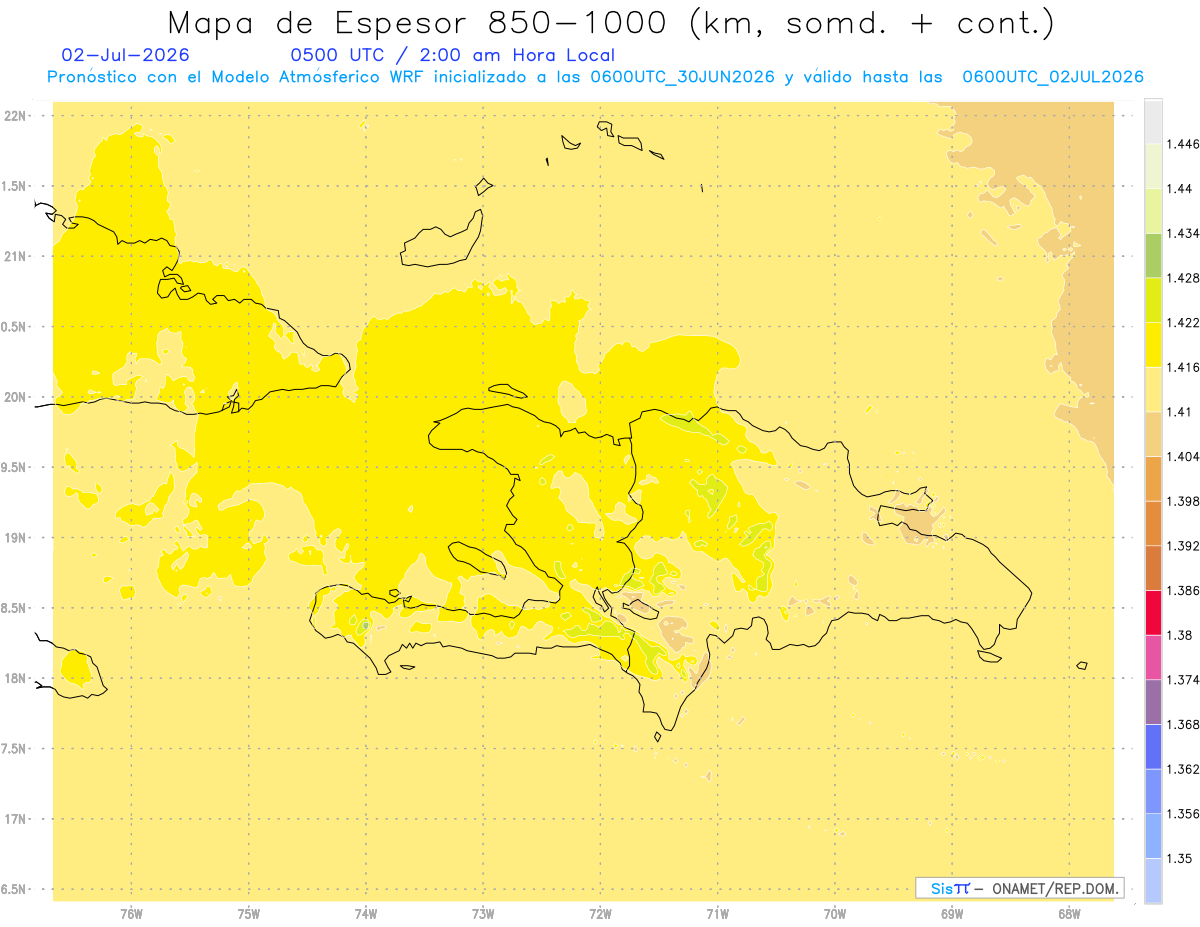This screenshot has width=1200, height=927.
Task: Click the longitude label 68W
Action: pos(1069,914)
